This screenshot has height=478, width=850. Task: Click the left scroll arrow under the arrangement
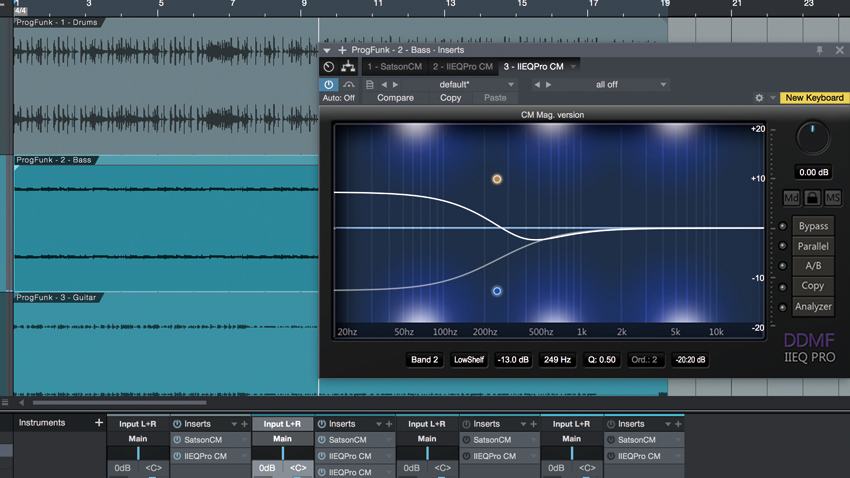22,403
